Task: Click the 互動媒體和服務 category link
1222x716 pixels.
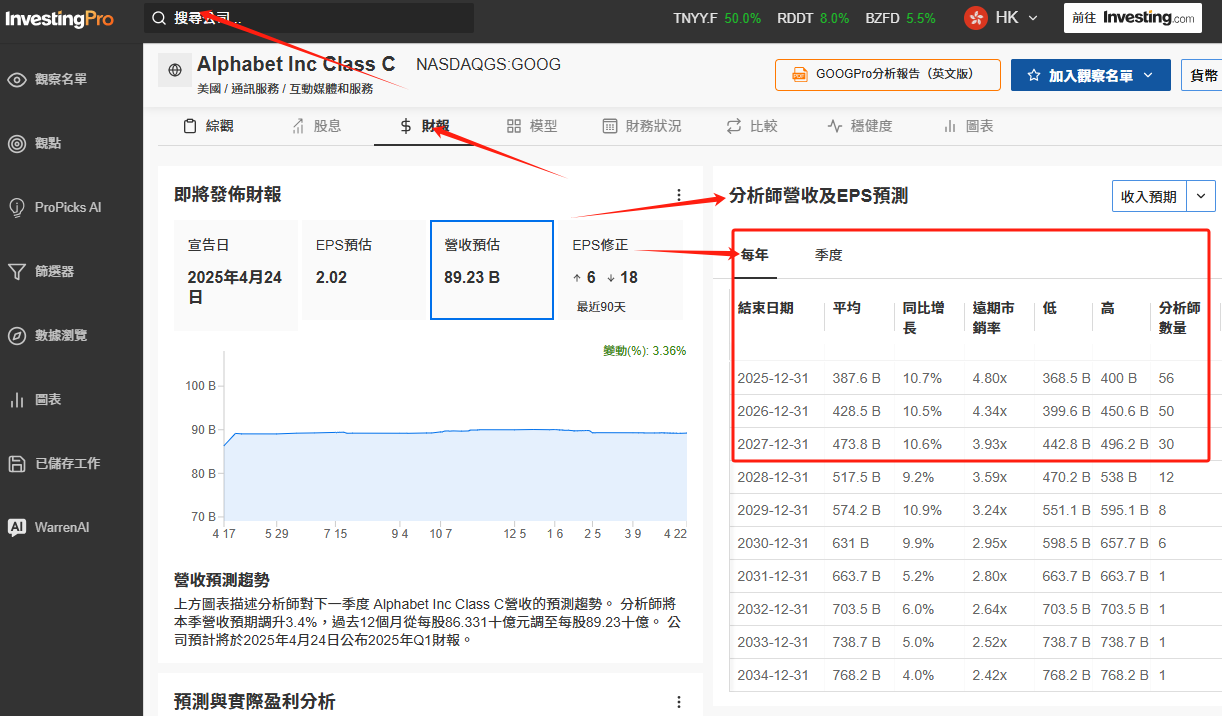Action: (x=332, y=89)
